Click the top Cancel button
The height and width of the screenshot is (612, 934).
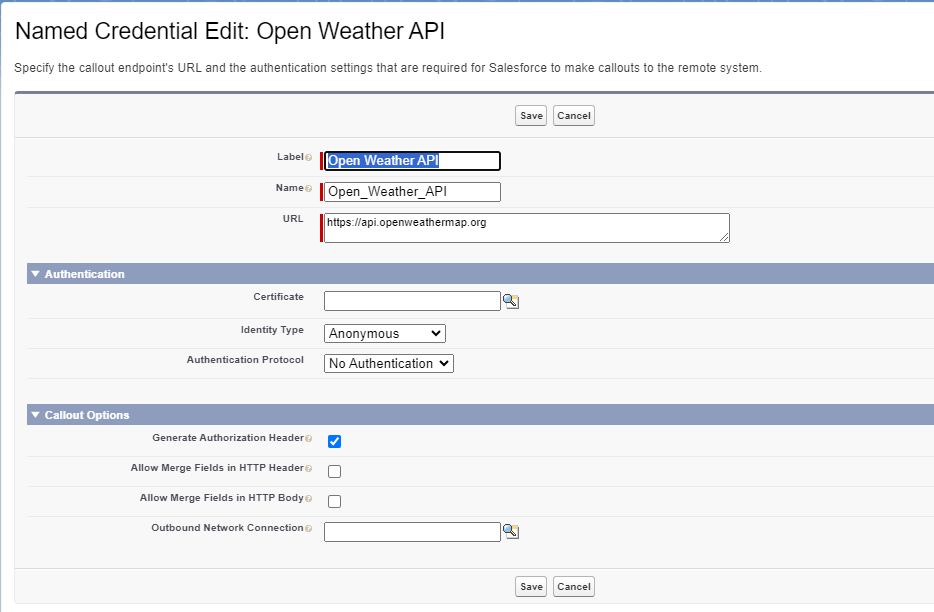(x=574, y=116)
